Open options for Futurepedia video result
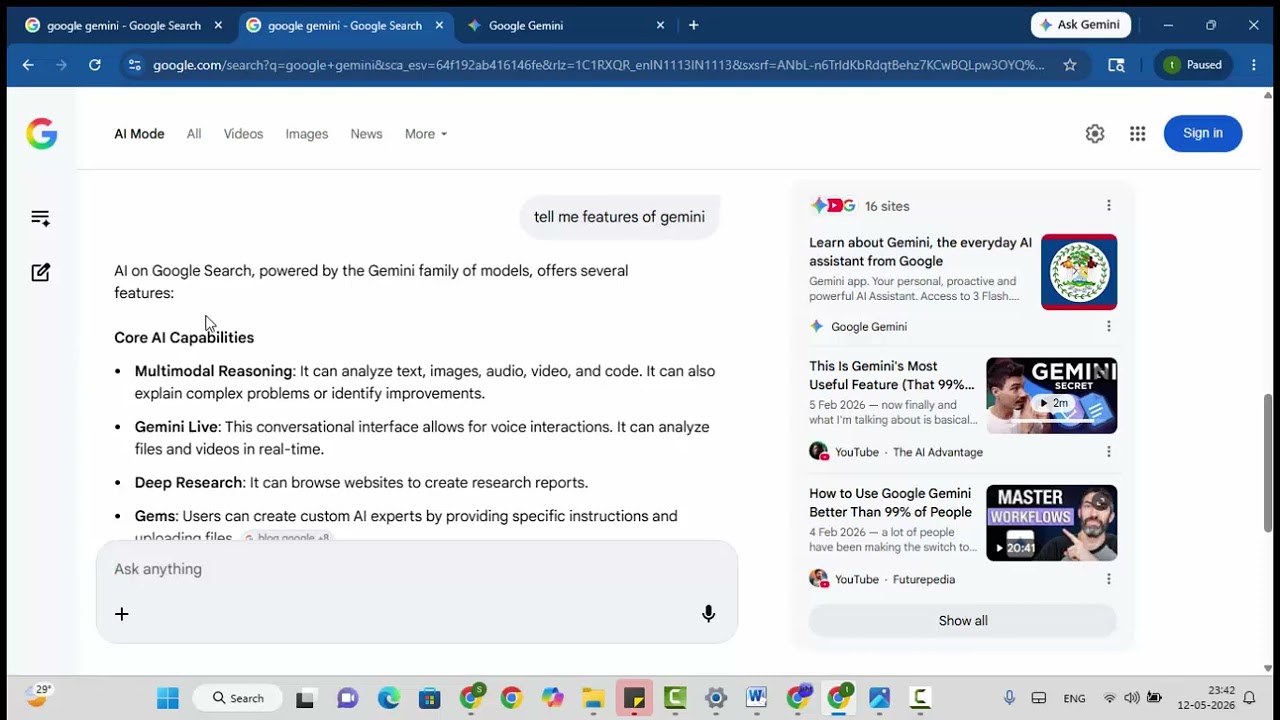1280x720 pixels. point(1108,579)
